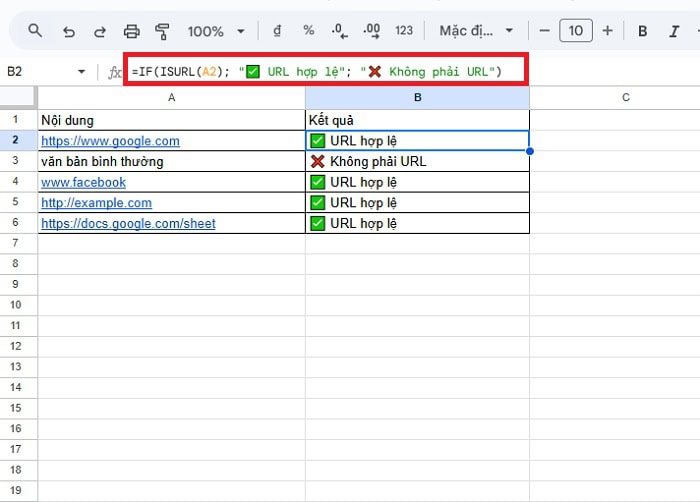The height and width of the screenshot is (502, 700).
Task: Select column C header
Action: coord(625,97)
